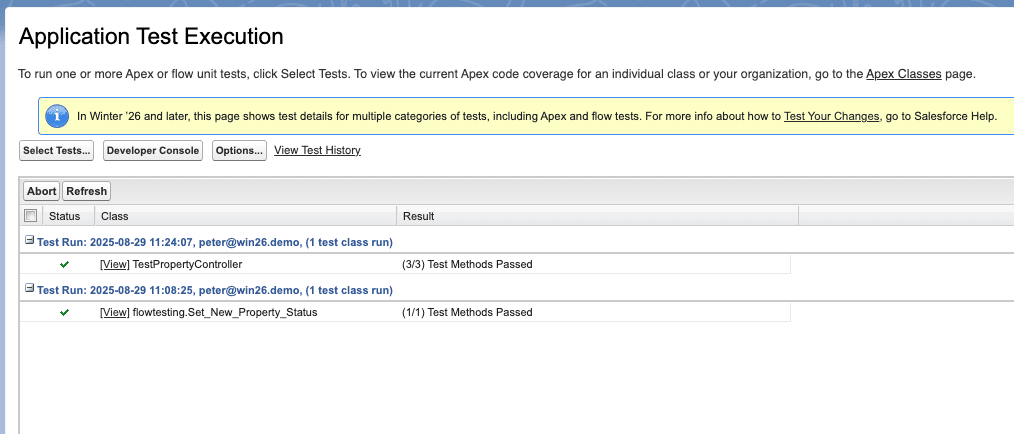Viewport: 1014px width, 434px height.
Task: Open the Test Your Changes help link
Action: click(x=831, y=116)
